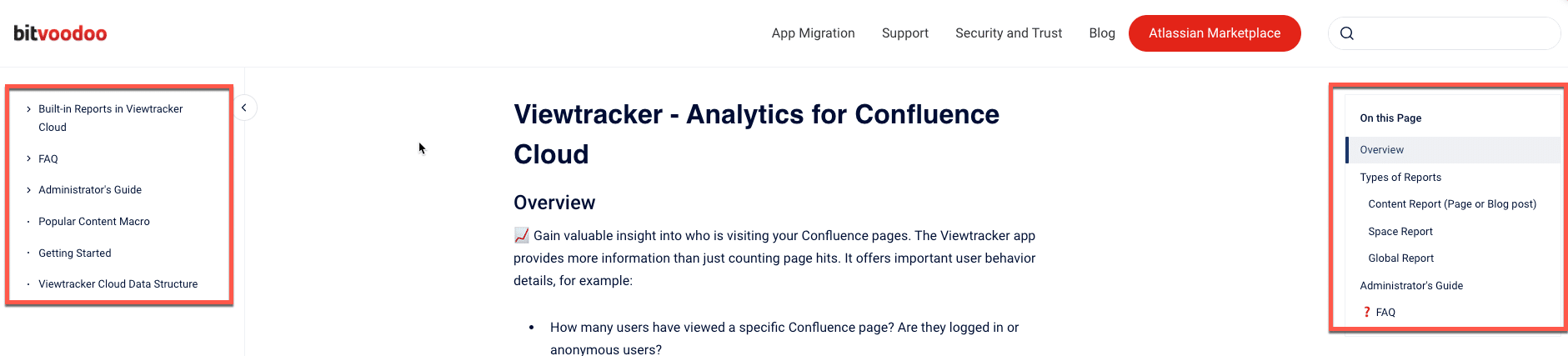Expand the FAQ tree item arrow
The image size is (1568, 356).
click(28, 158)
